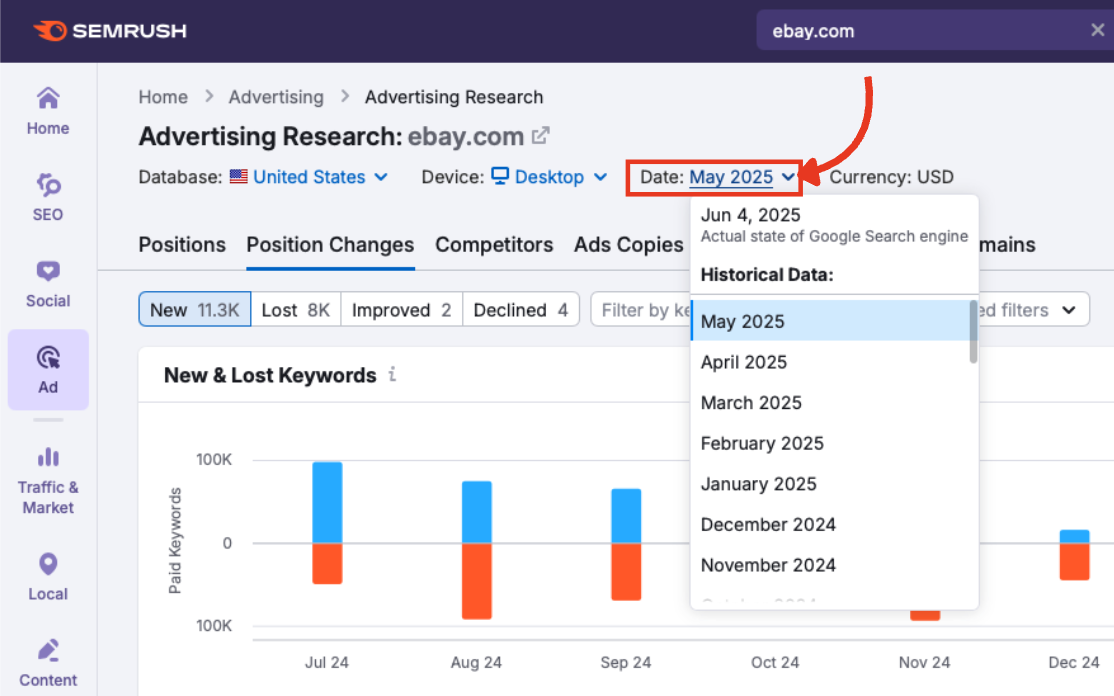Enable the Improved keywords filter
This screenshot has height=696, width=1114.
coord(401,310)
